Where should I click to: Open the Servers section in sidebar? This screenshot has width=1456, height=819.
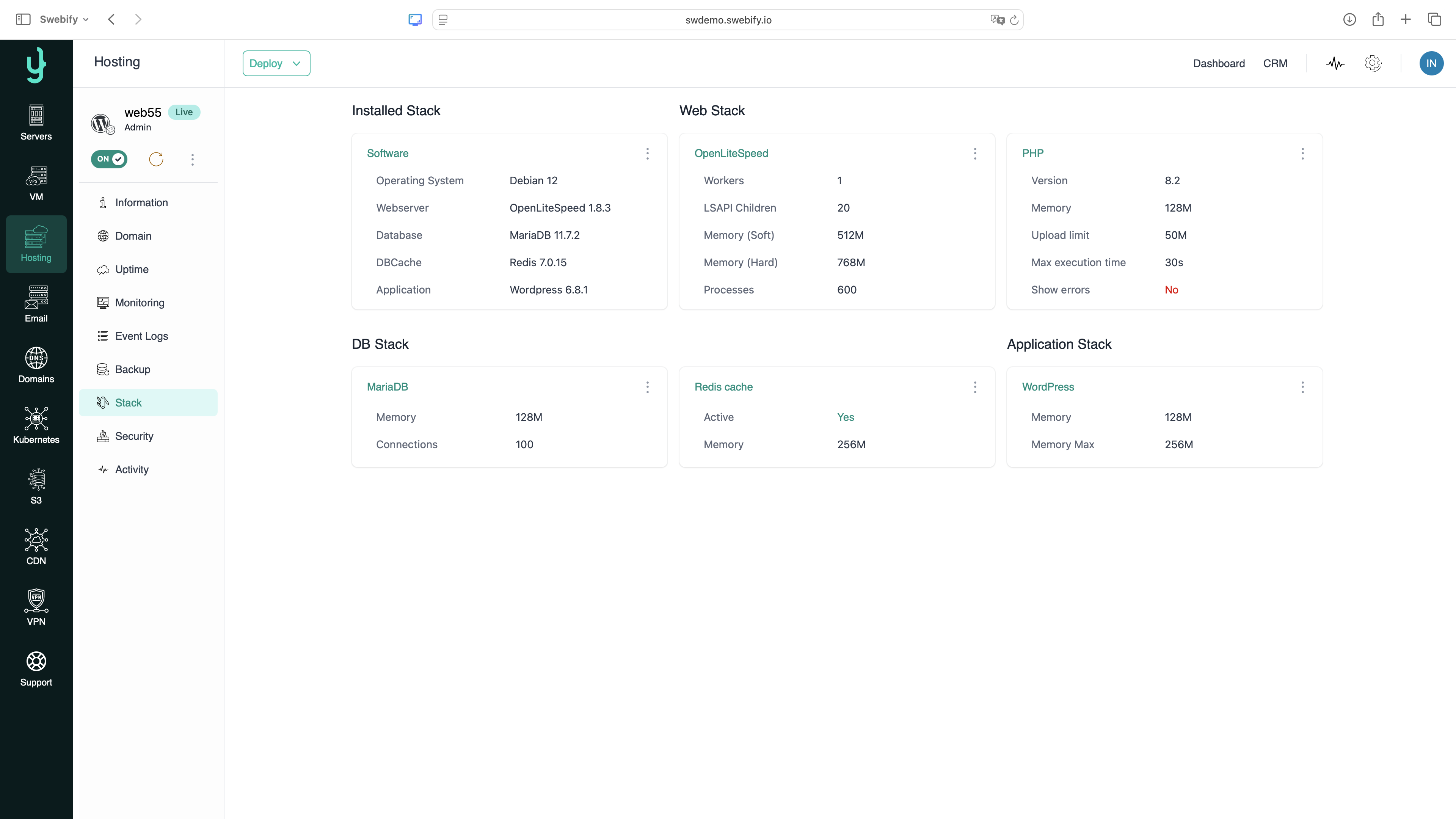pos(36,122)
